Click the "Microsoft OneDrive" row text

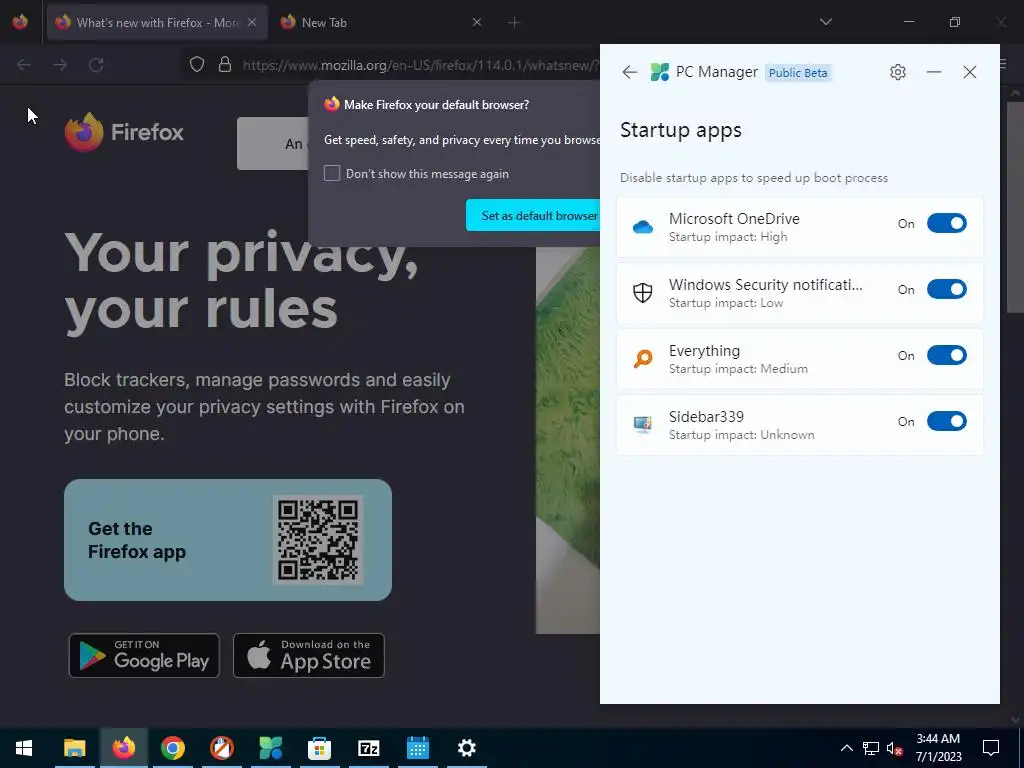click(x=734, y=219)
